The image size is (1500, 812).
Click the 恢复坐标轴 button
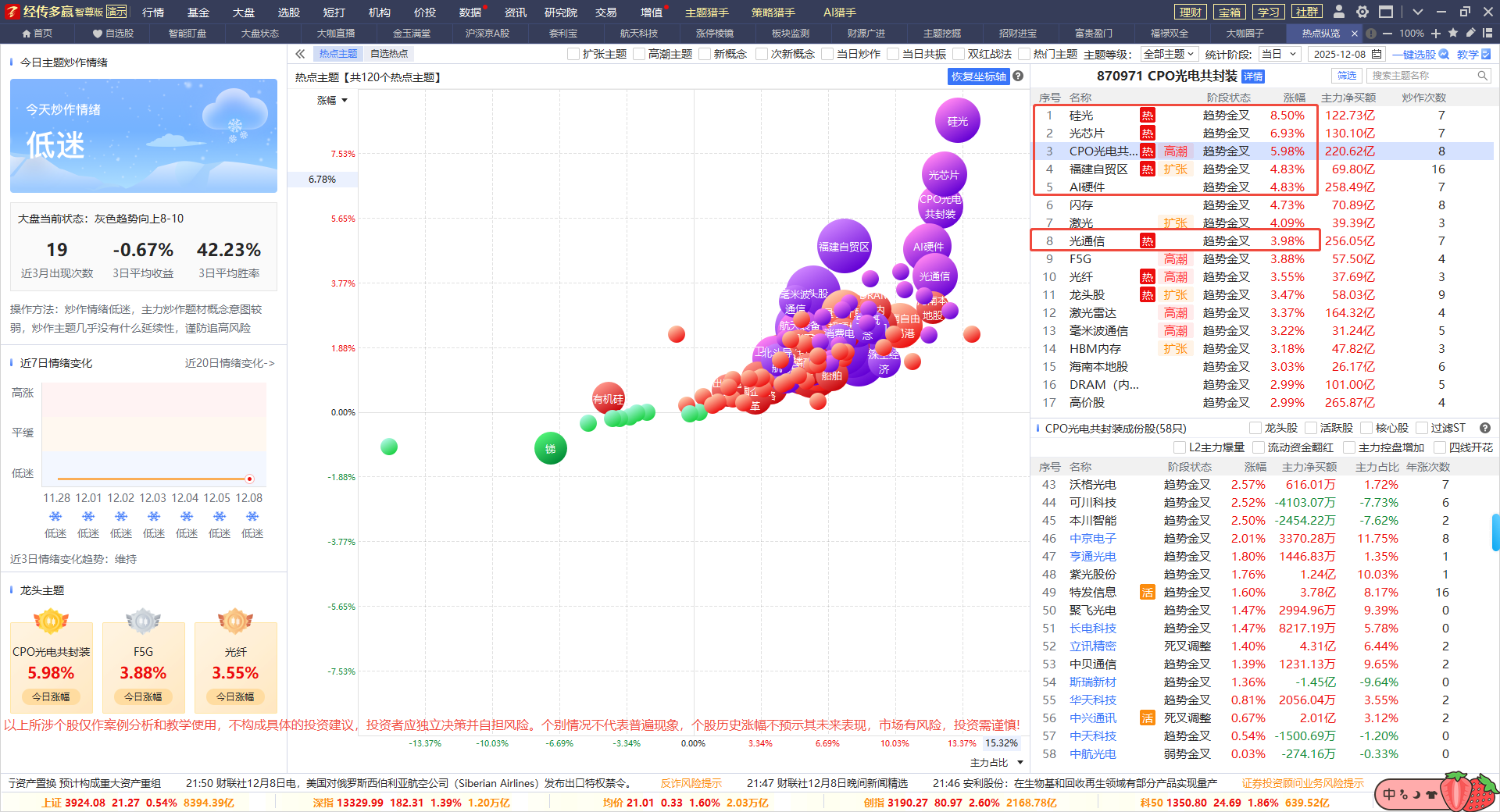pos(978,77)
